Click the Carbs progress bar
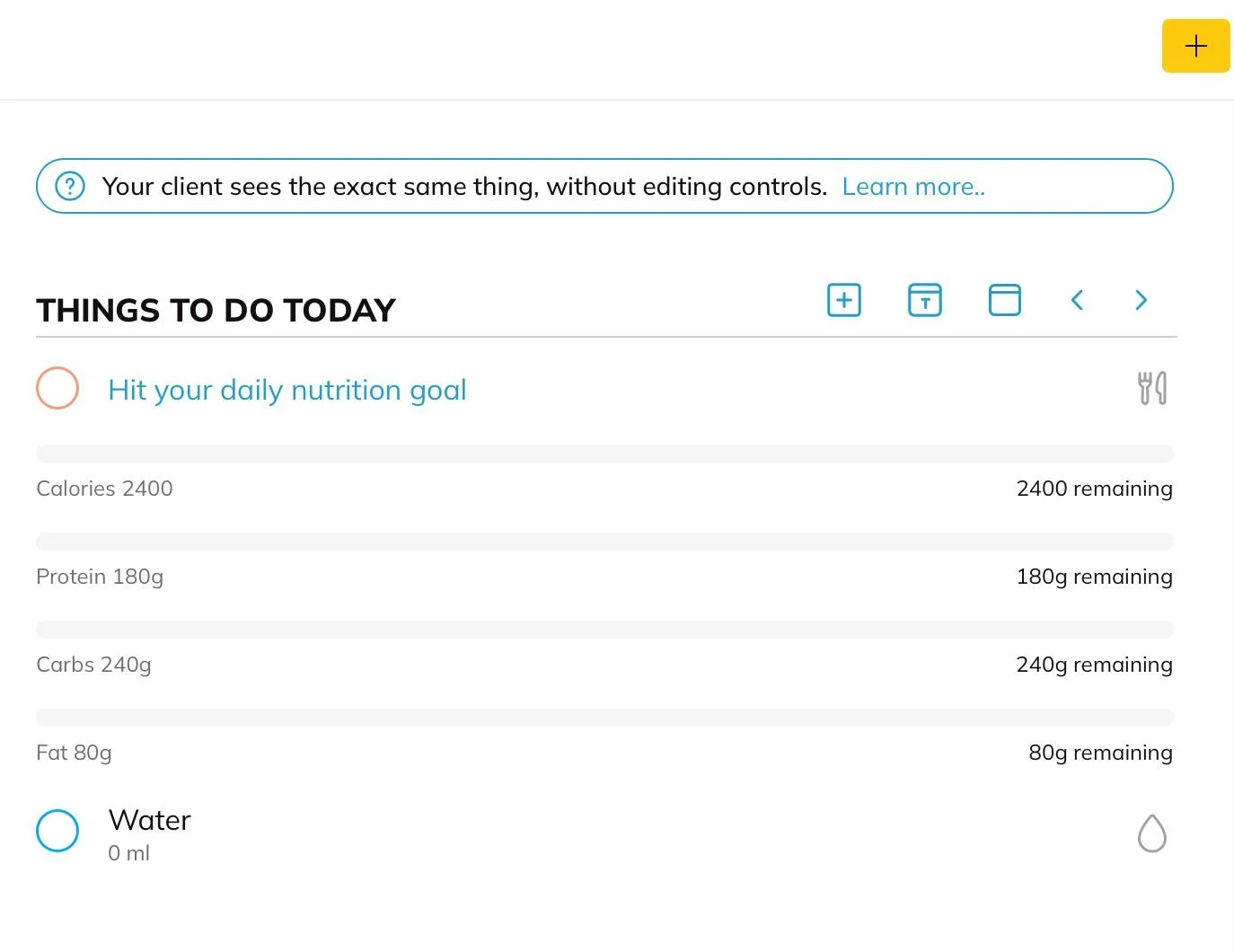The width and height of the screenshot is (1234, 952). click(604, 630)
